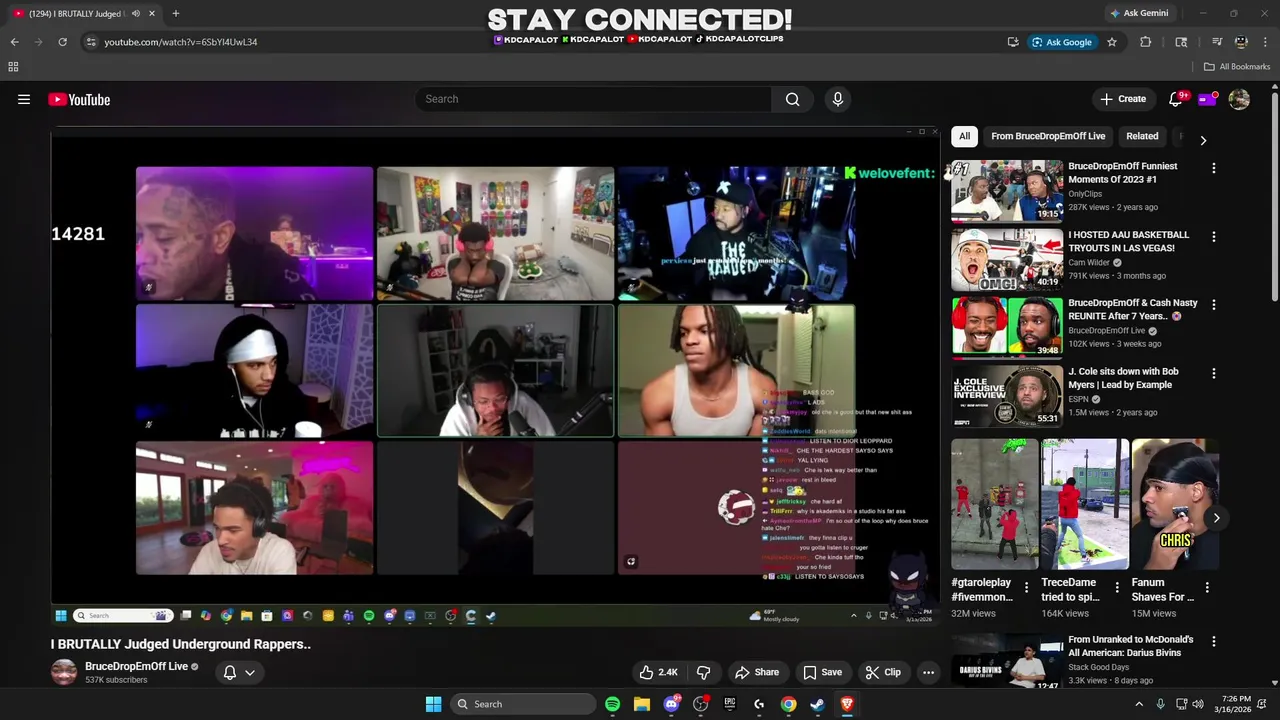Image resolution: width=1280 pixels, height=720 pixels.
Task: Open options for J. Cole interview video
Action: pos(1213,373)
